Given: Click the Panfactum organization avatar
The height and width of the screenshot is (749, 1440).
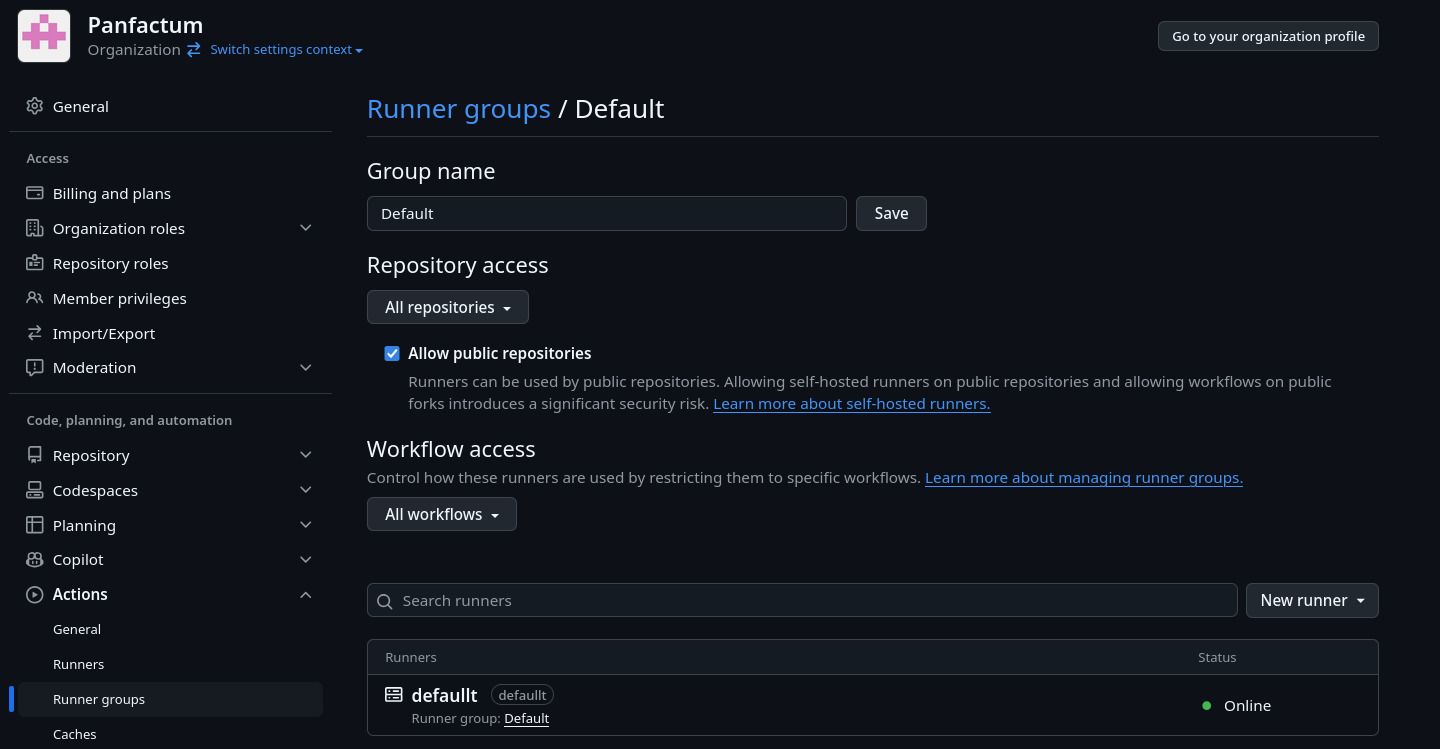Looking at the screenshot, I should pos(43,35).
